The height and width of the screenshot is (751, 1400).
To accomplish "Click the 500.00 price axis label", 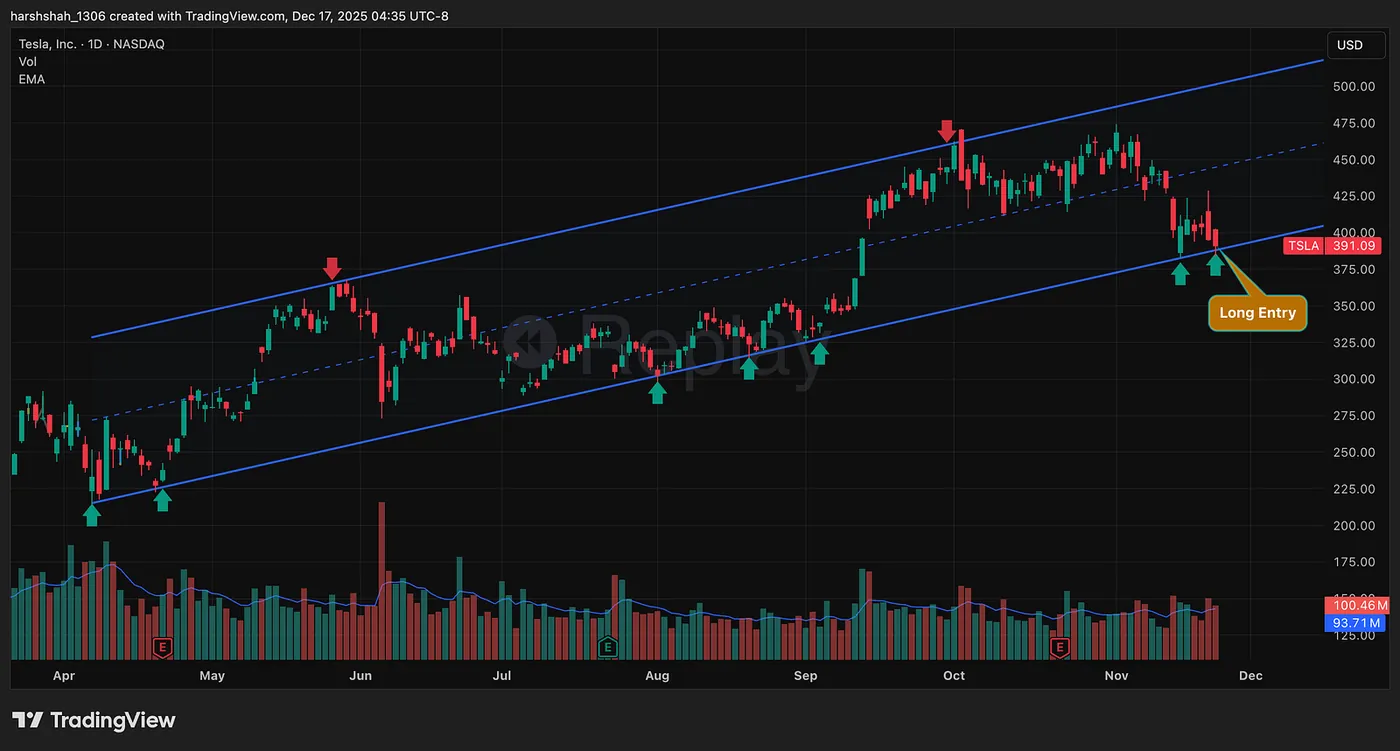I will (1353, 87).
